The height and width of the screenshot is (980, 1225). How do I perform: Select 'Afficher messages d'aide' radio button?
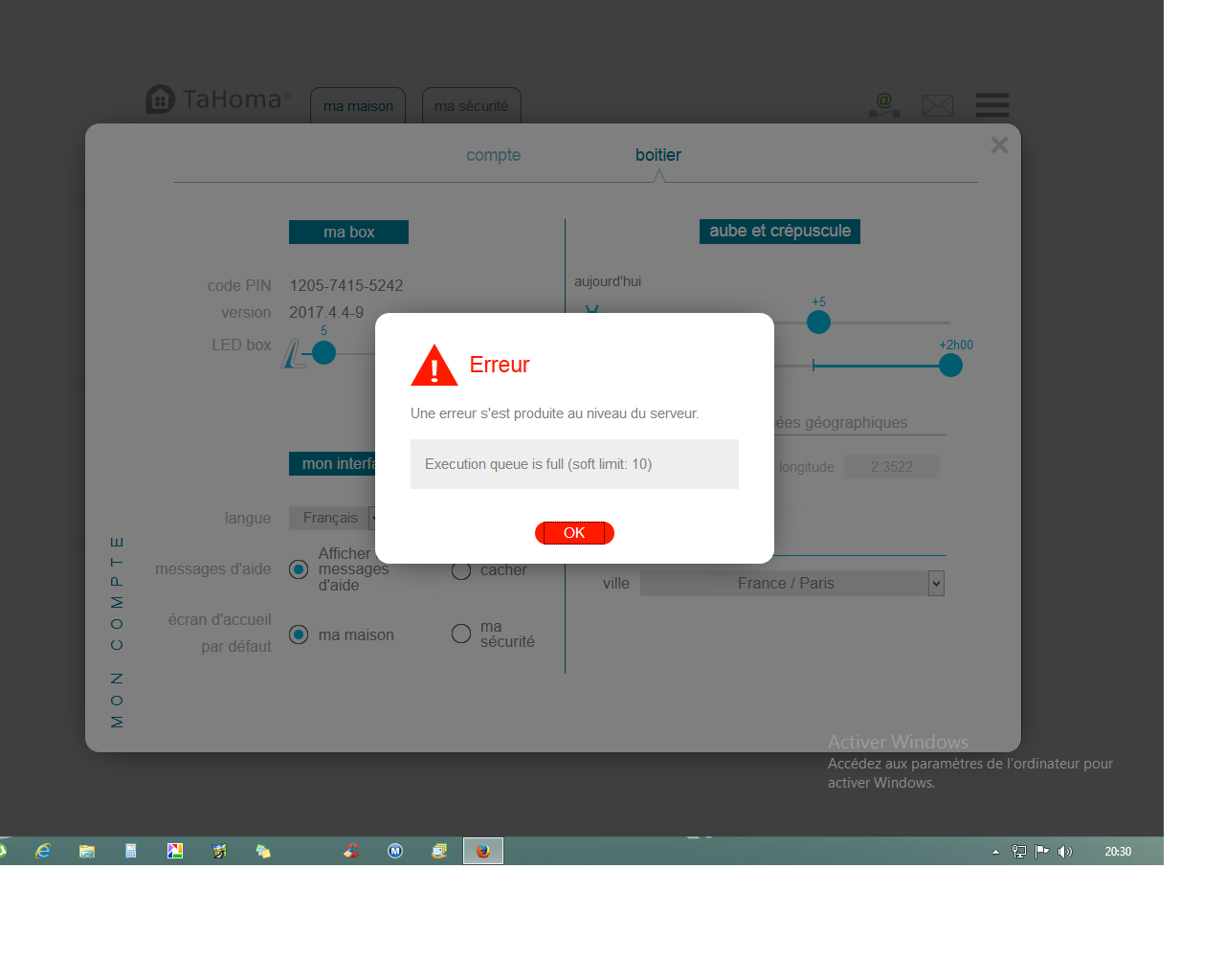[299, 569]
